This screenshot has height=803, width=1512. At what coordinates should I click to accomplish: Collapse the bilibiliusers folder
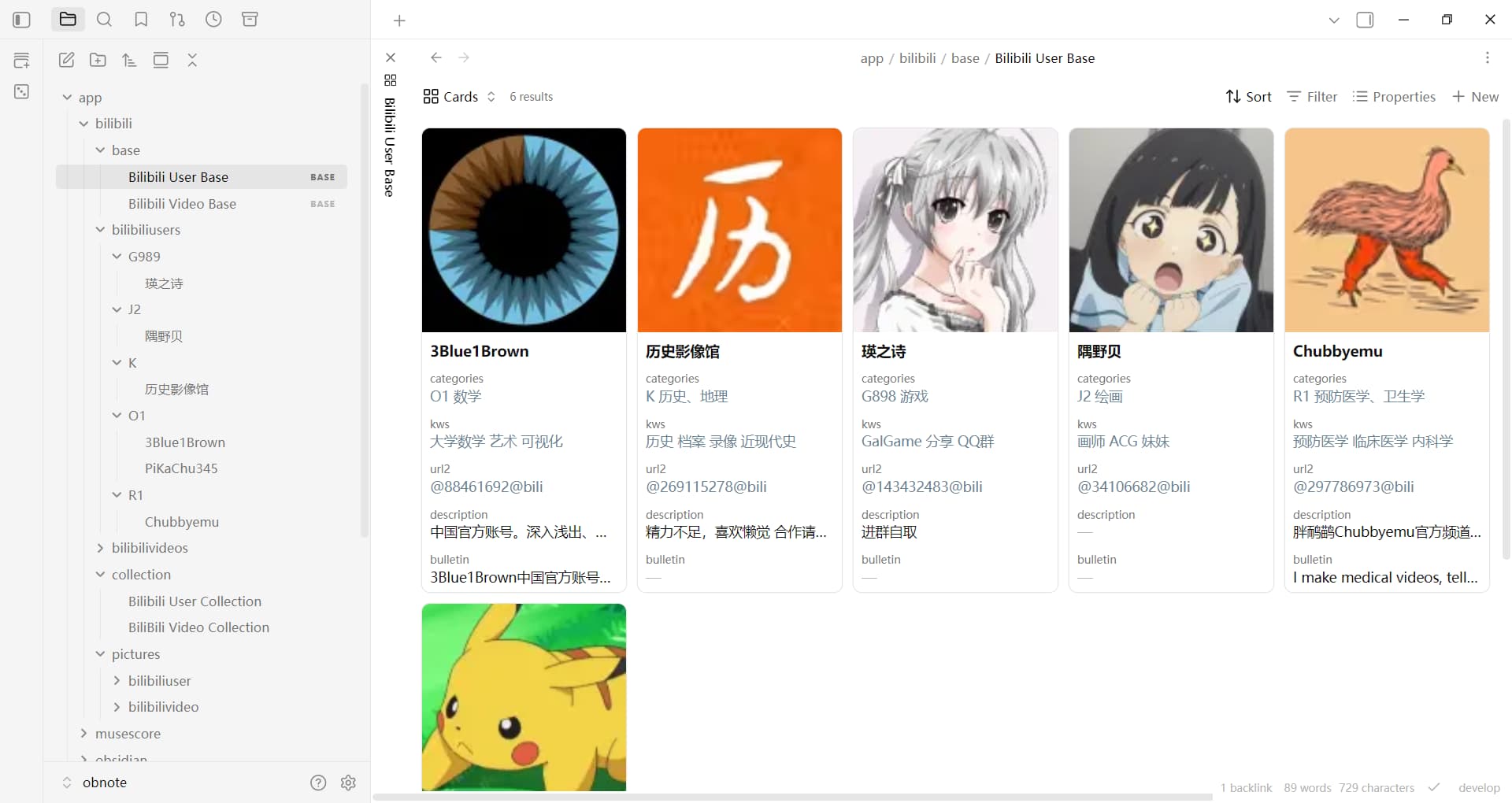click(x=101, y=230)
